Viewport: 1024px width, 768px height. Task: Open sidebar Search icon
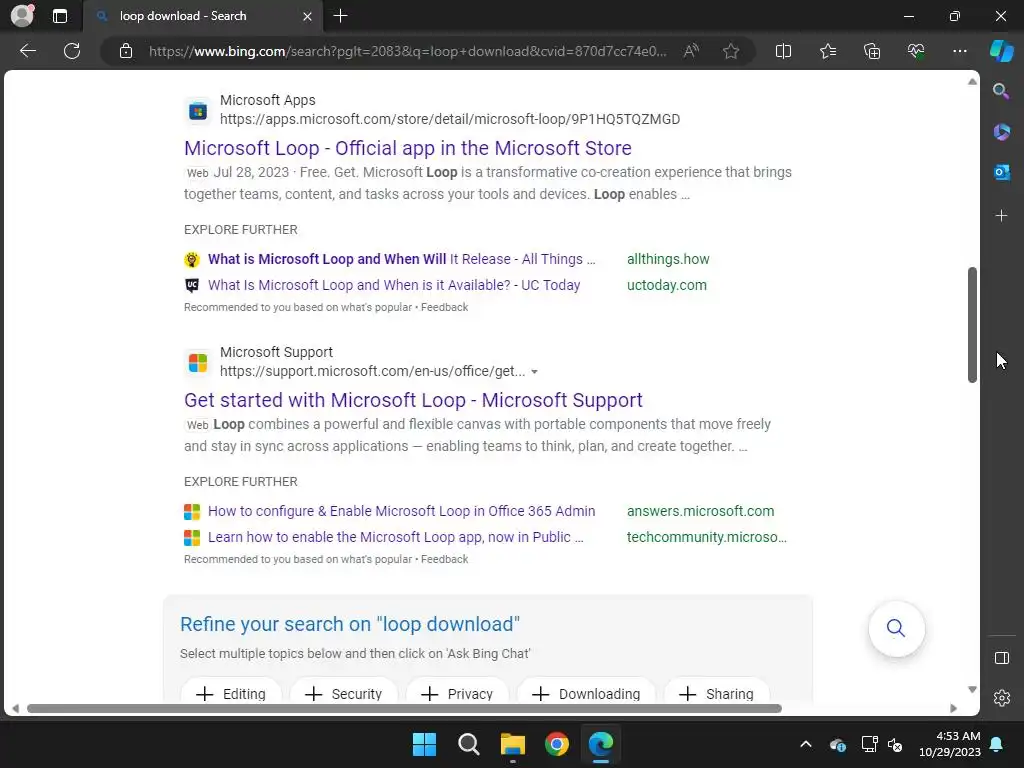[1001, 91]
